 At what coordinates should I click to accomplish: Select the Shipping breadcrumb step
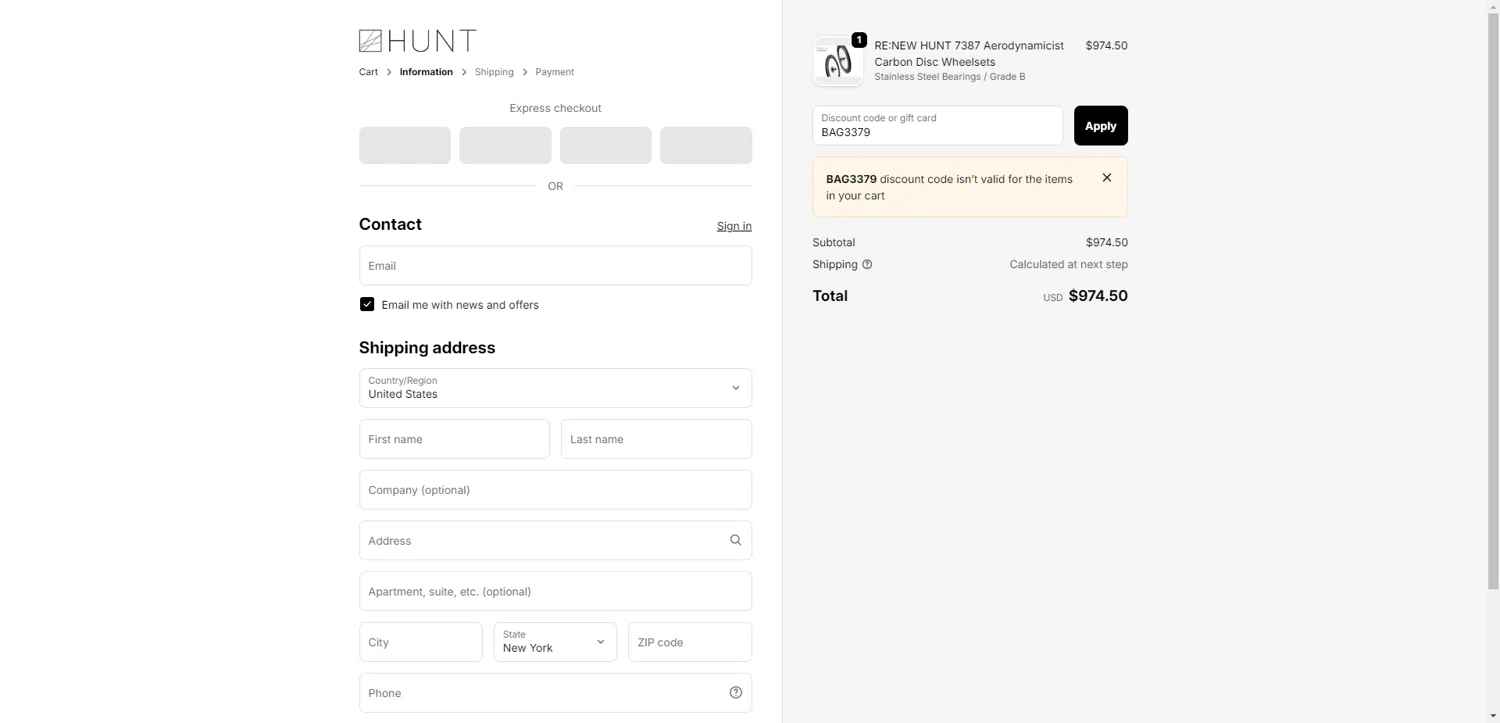494,72
